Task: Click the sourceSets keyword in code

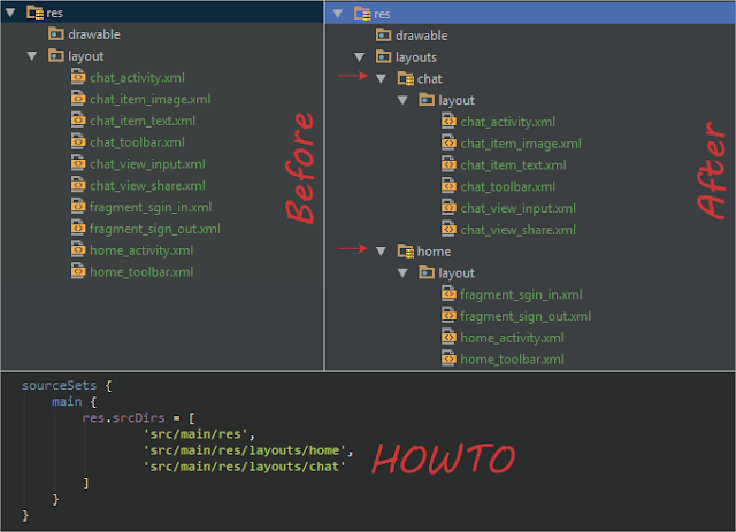Action: (59, 386)
